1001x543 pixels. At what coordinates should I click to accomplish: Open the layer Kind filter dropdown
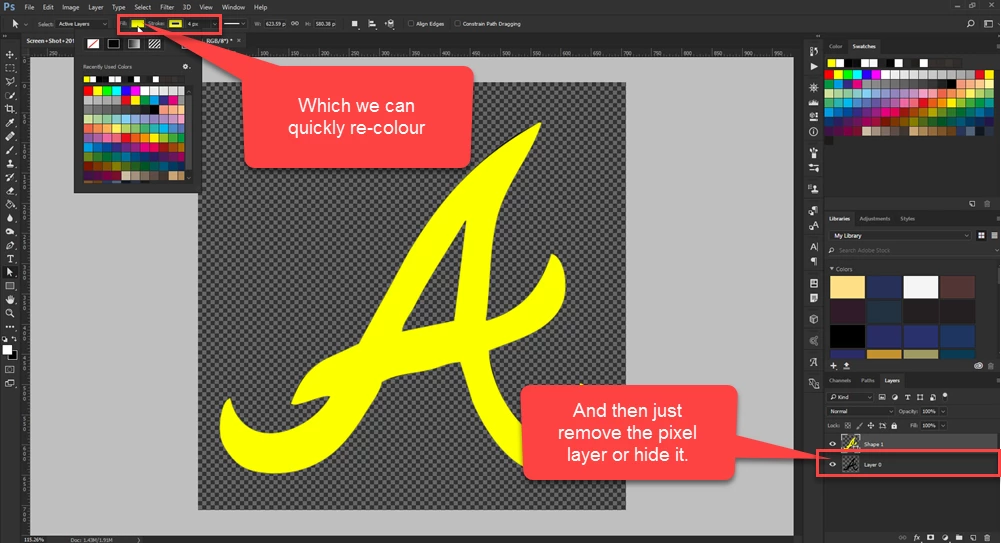click(x=851, y=397)
